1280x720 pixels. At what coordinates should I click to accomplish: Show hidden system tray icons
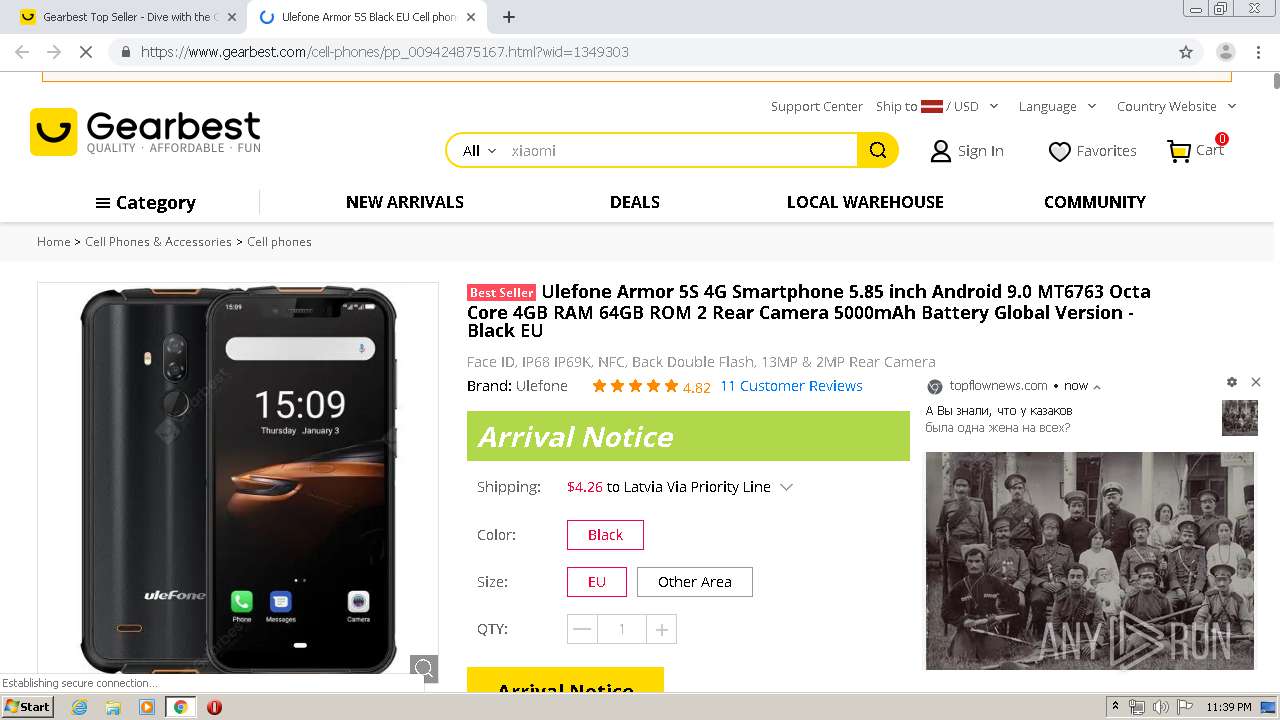[x=1115, y=707]
